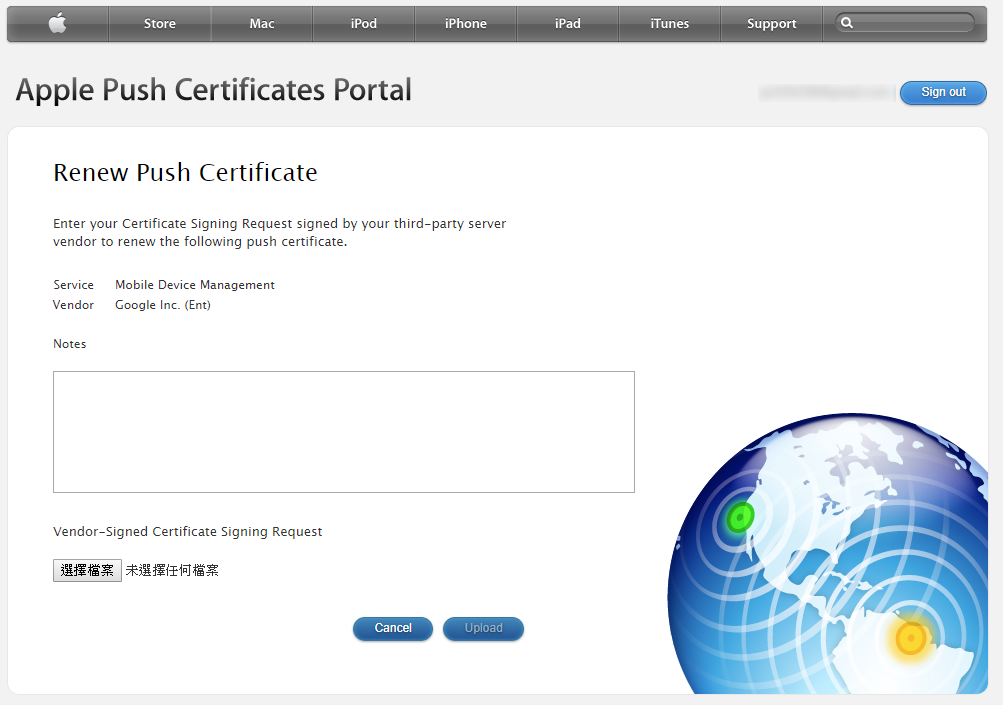Click the Upload button

(483, 628)
